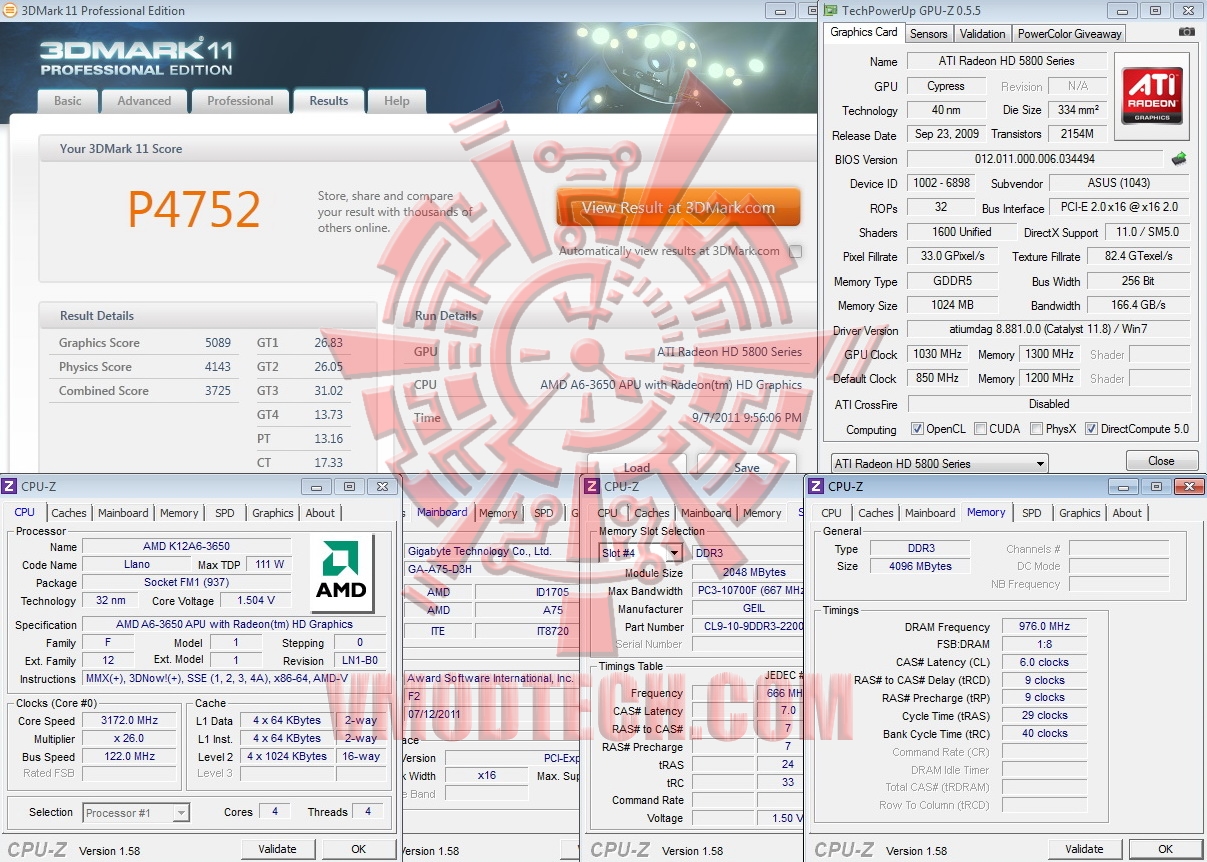Click the Driver Version field in GPU-Z
The width and height of the screenshot is (1207, 862).
pyautogui.click(x=1048, y=329)
